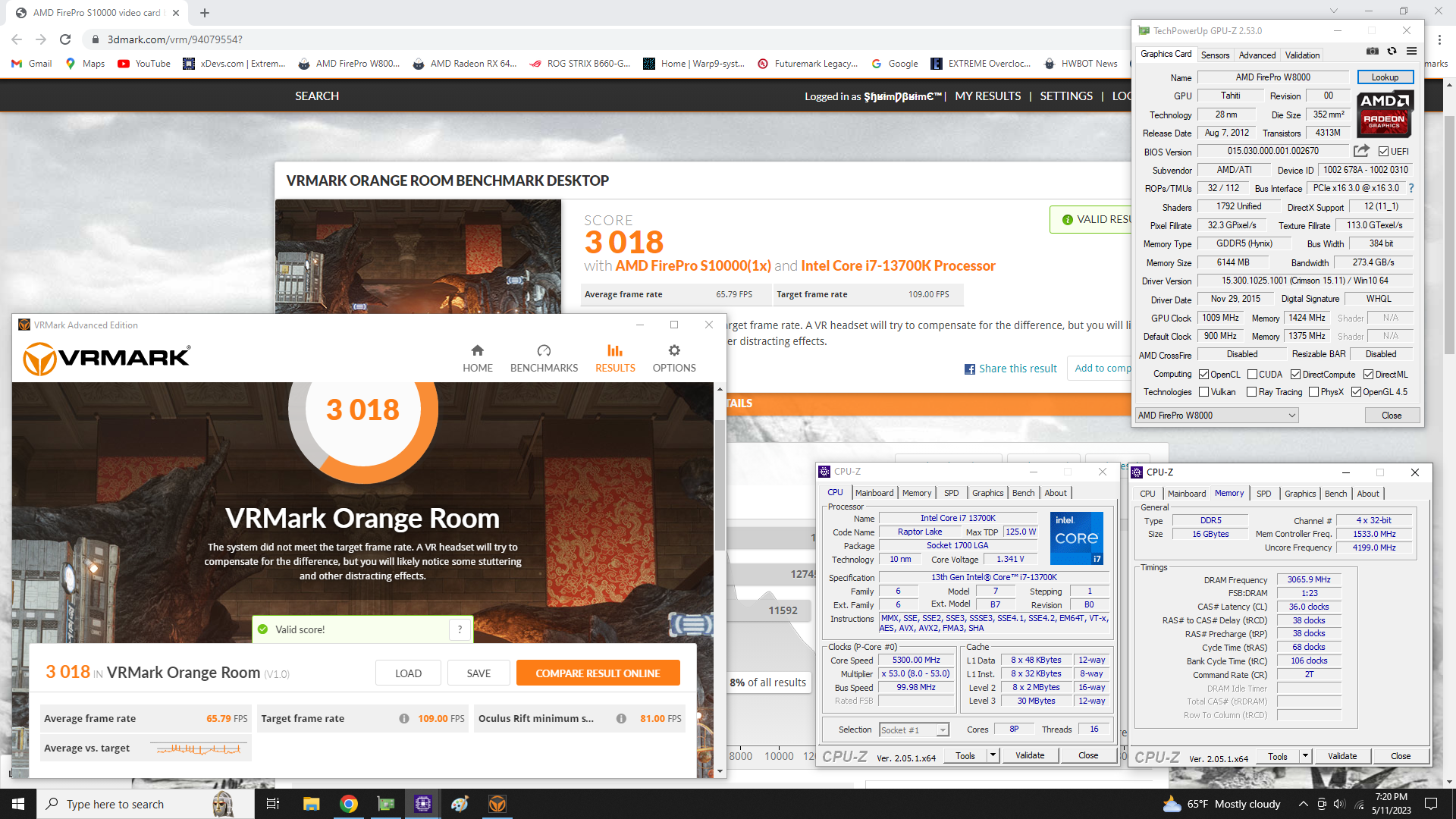Click the volume icon in system tray
1456x819 pixels.
pos(1339,804)
